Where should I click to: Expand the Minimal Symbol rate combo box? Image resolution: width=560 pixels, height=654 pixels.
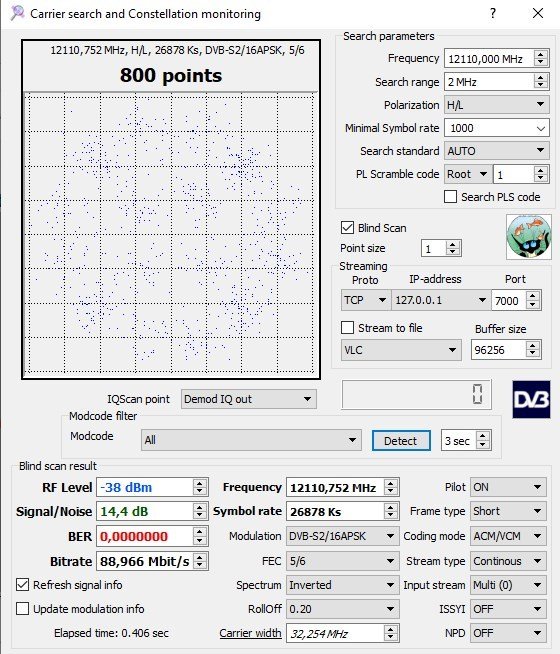click(540, 128)
